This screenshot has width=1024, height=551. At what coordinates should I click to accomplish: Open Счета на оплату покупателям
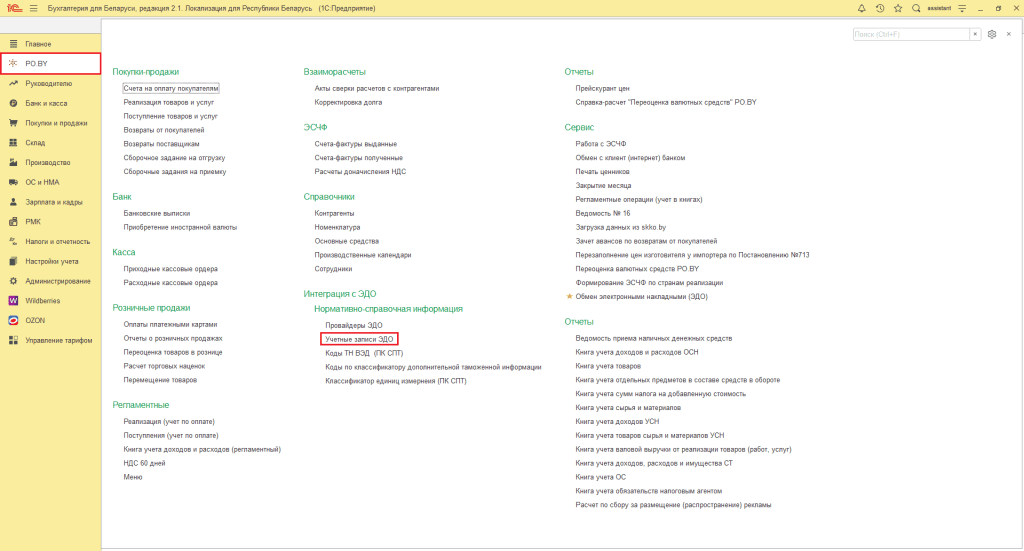click(171, 88)
